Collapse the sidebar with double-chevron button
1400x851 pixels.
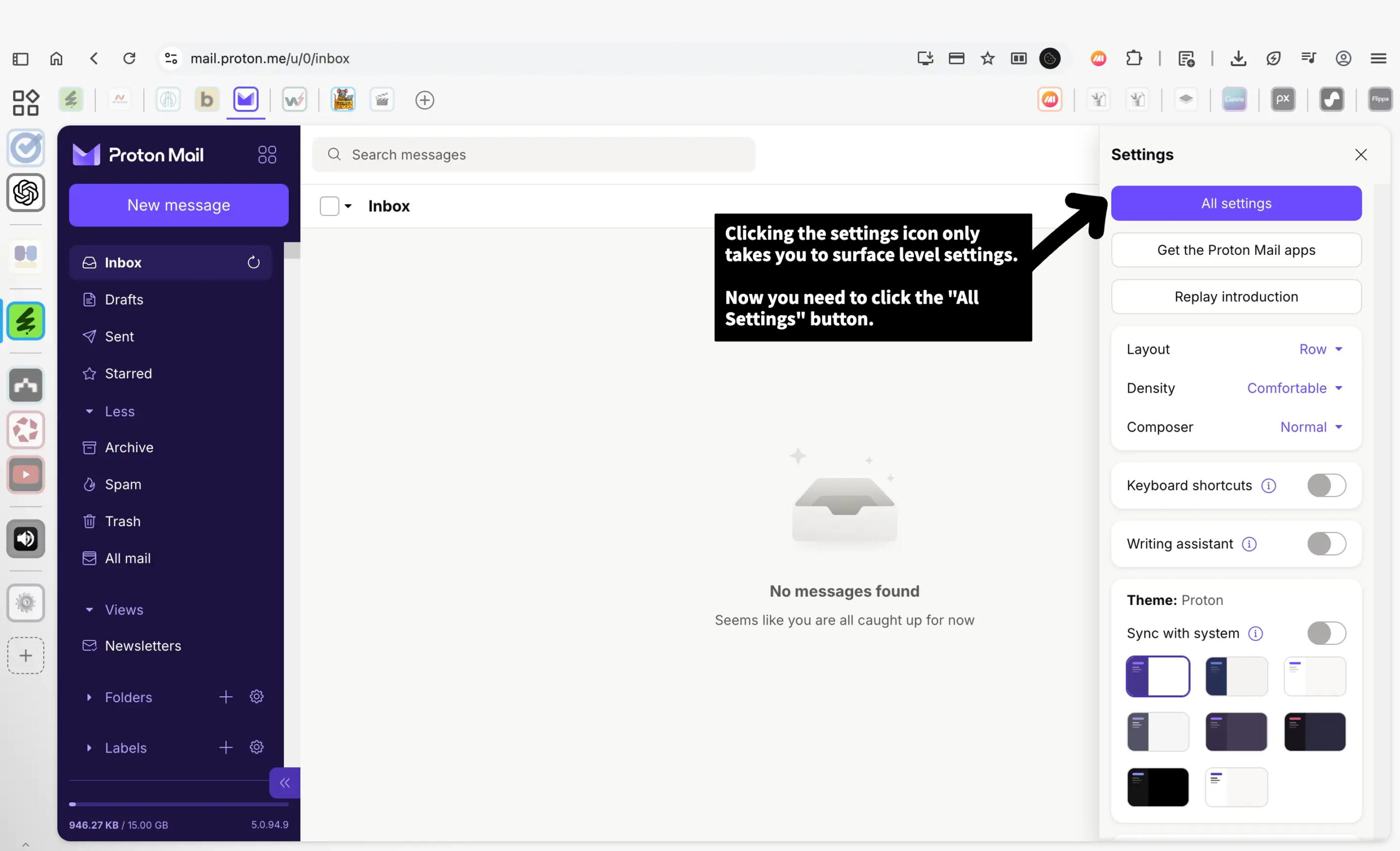285,783
